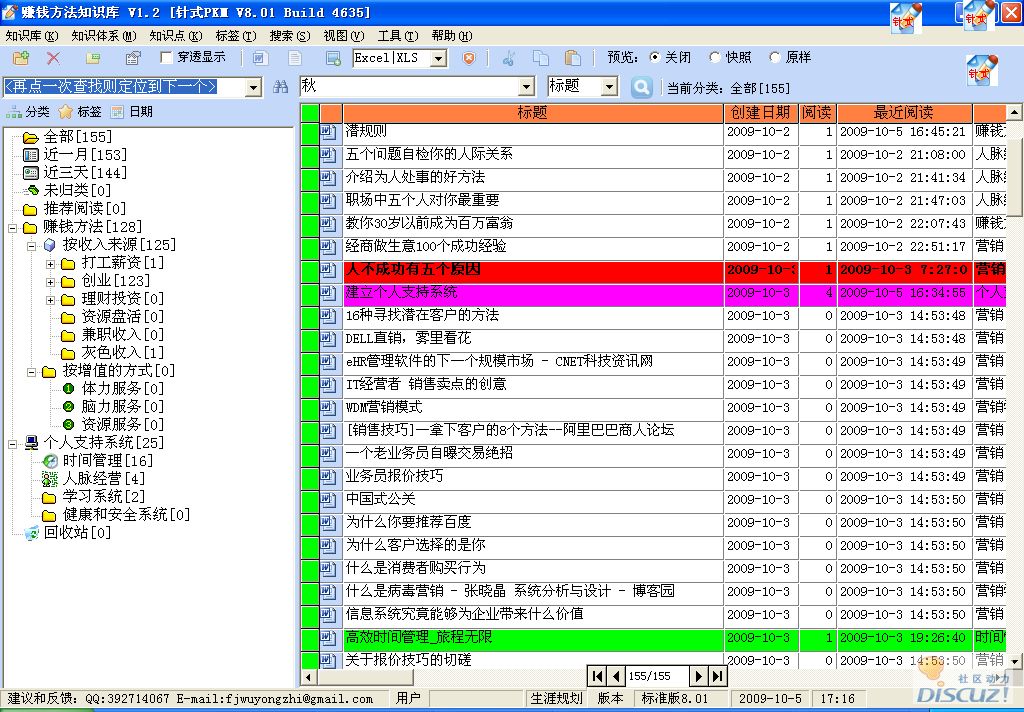Viewport: 1024px width, 712px height.
Task: Click the binoculars find icon
Action: 281,87
